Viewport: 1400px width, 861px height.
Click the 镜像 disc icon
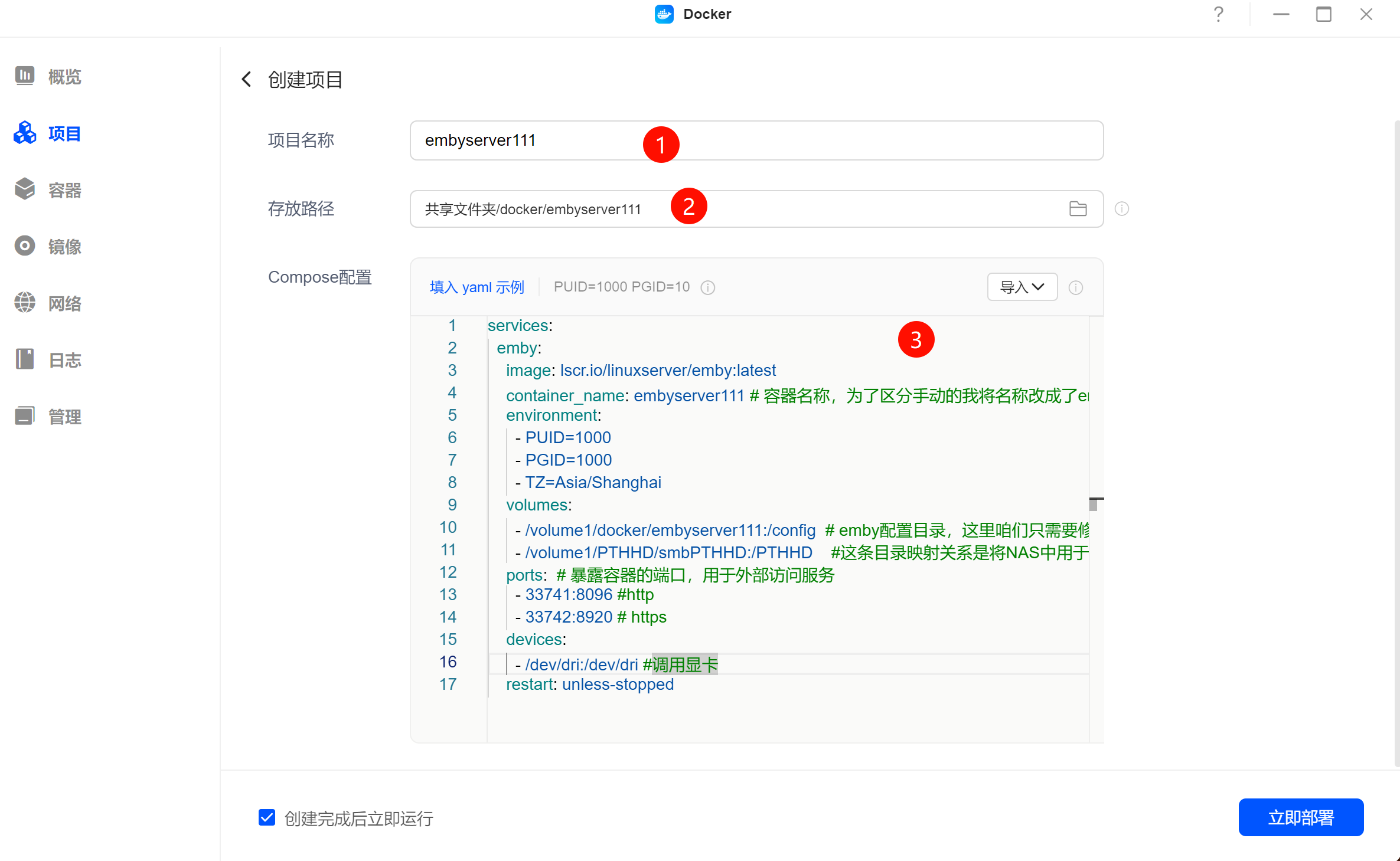[x=25, y=245]
